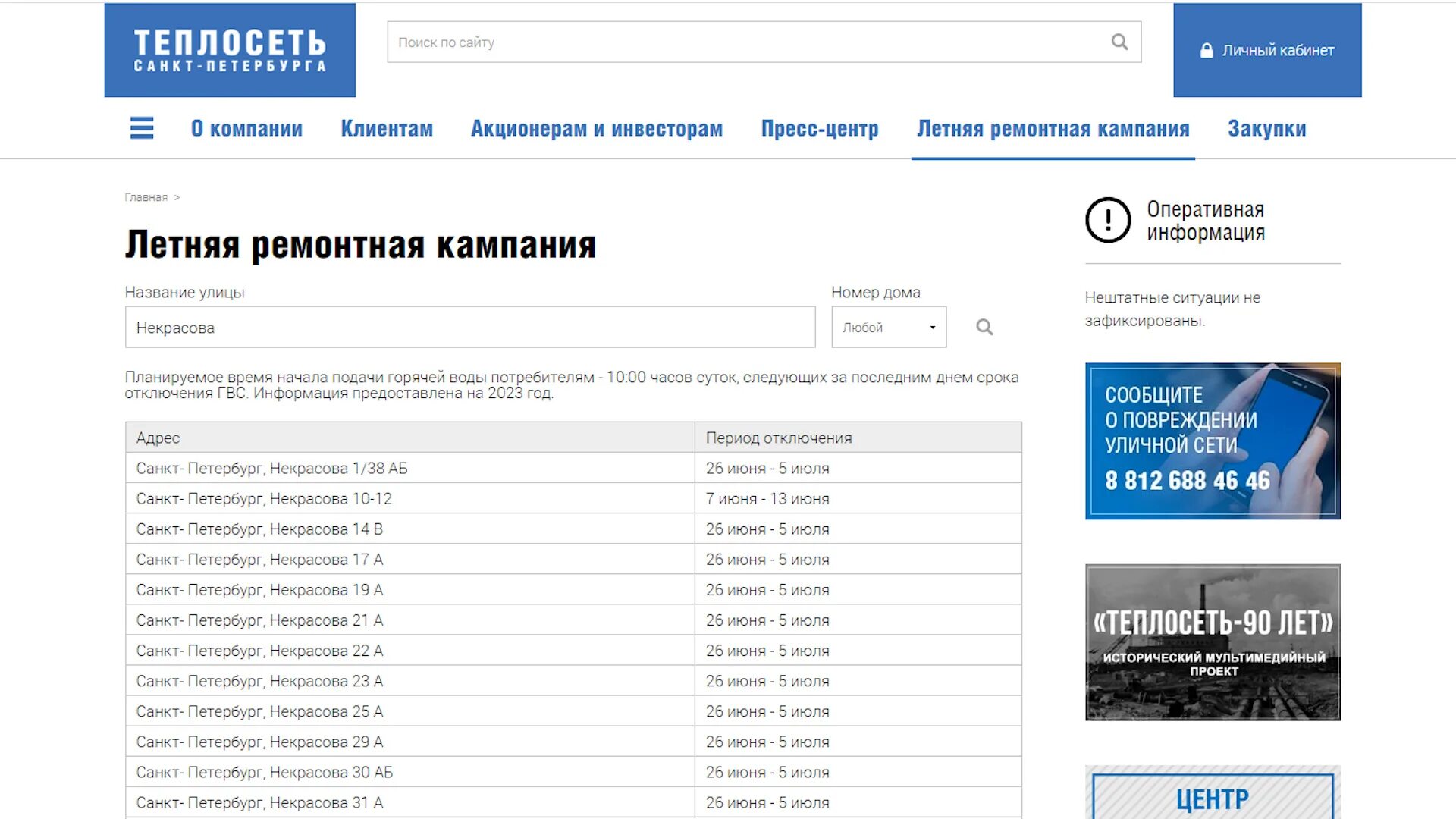The height and width of the screenshot is (819, 1456).
Task: Click the address search magnifier icon
Action: pyautogui.click(x=984, y=327)
